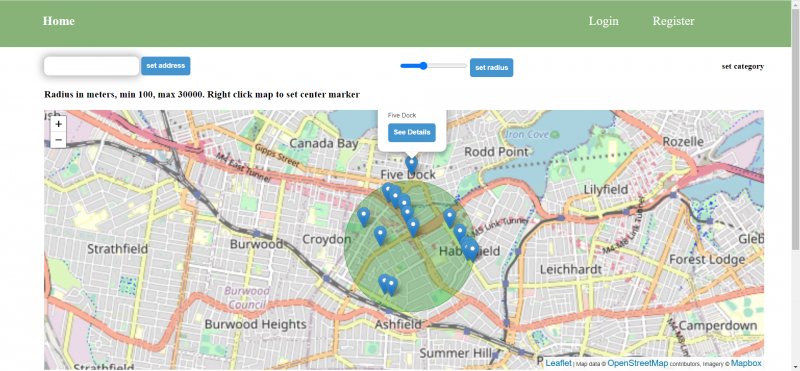This screenshot has height=371, width=800.
Task: Click the set address button
Action: (165, 66)
